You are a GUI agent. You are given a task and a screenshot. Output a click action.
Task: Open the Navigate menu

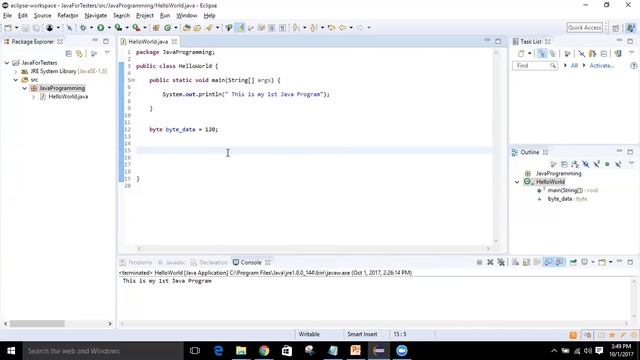(96, 16)
